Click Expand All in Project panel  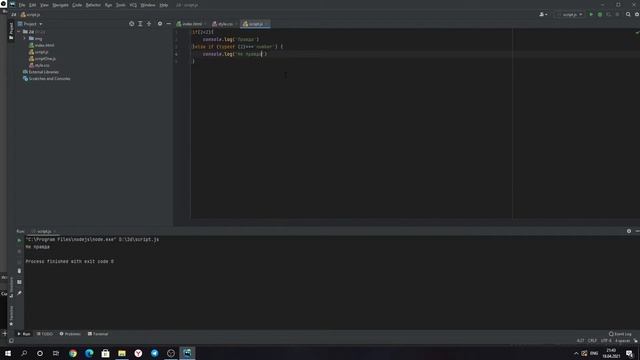140,24
